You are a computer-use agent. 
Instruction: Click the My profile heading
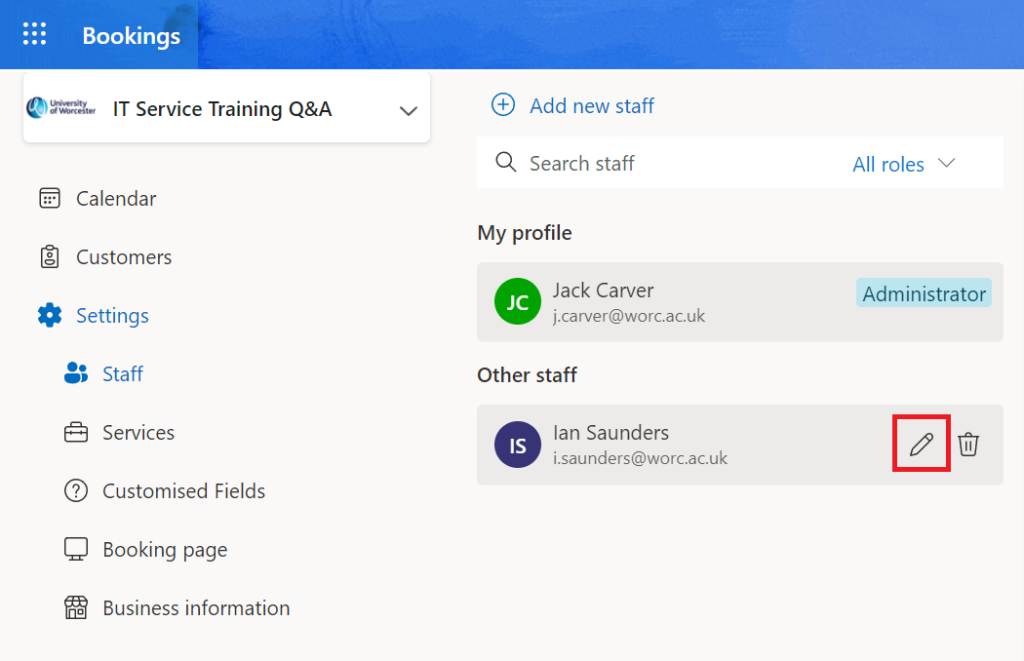tap(524, 233)
